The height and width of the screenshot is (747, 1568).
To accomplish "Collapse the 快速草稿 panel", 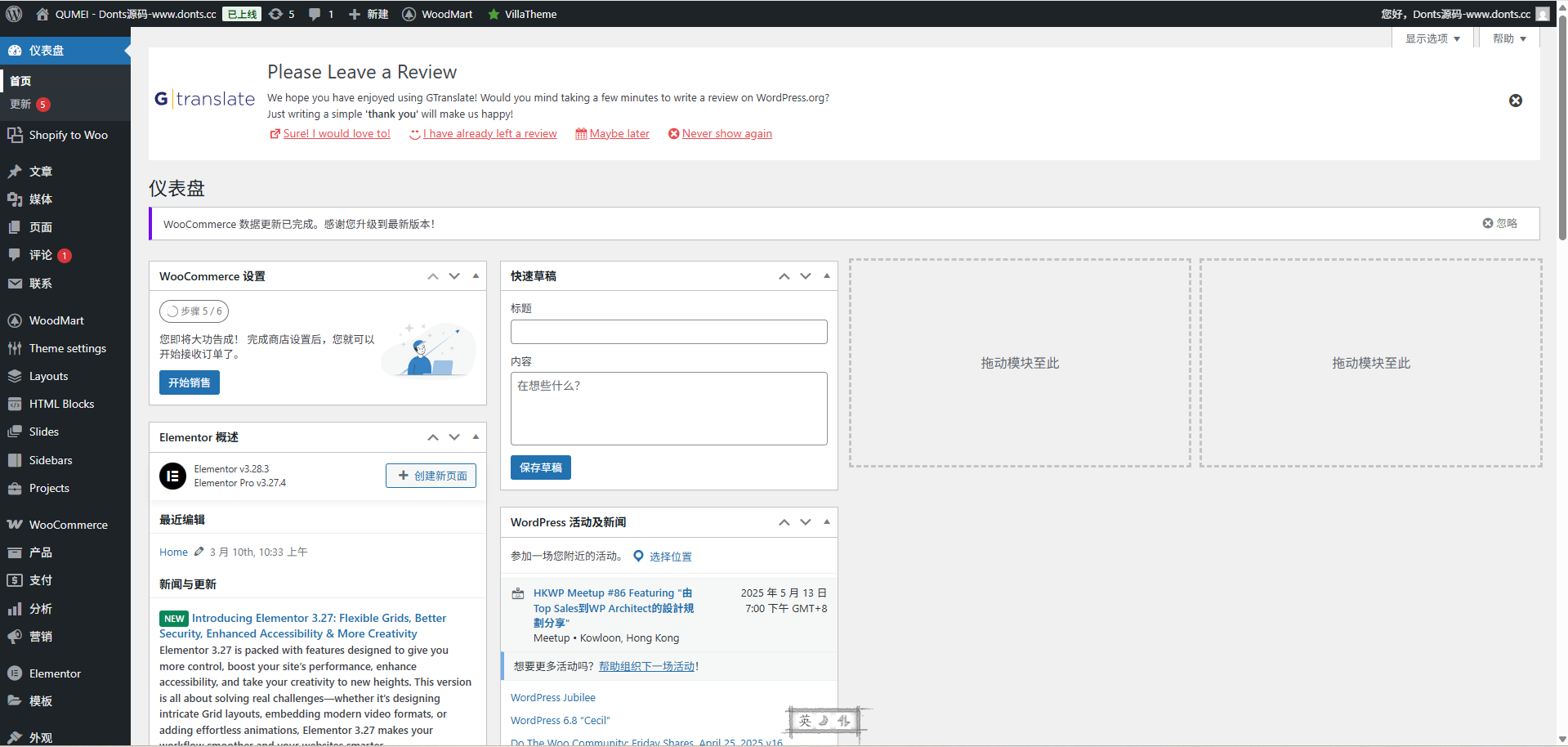I will point(827,276).
